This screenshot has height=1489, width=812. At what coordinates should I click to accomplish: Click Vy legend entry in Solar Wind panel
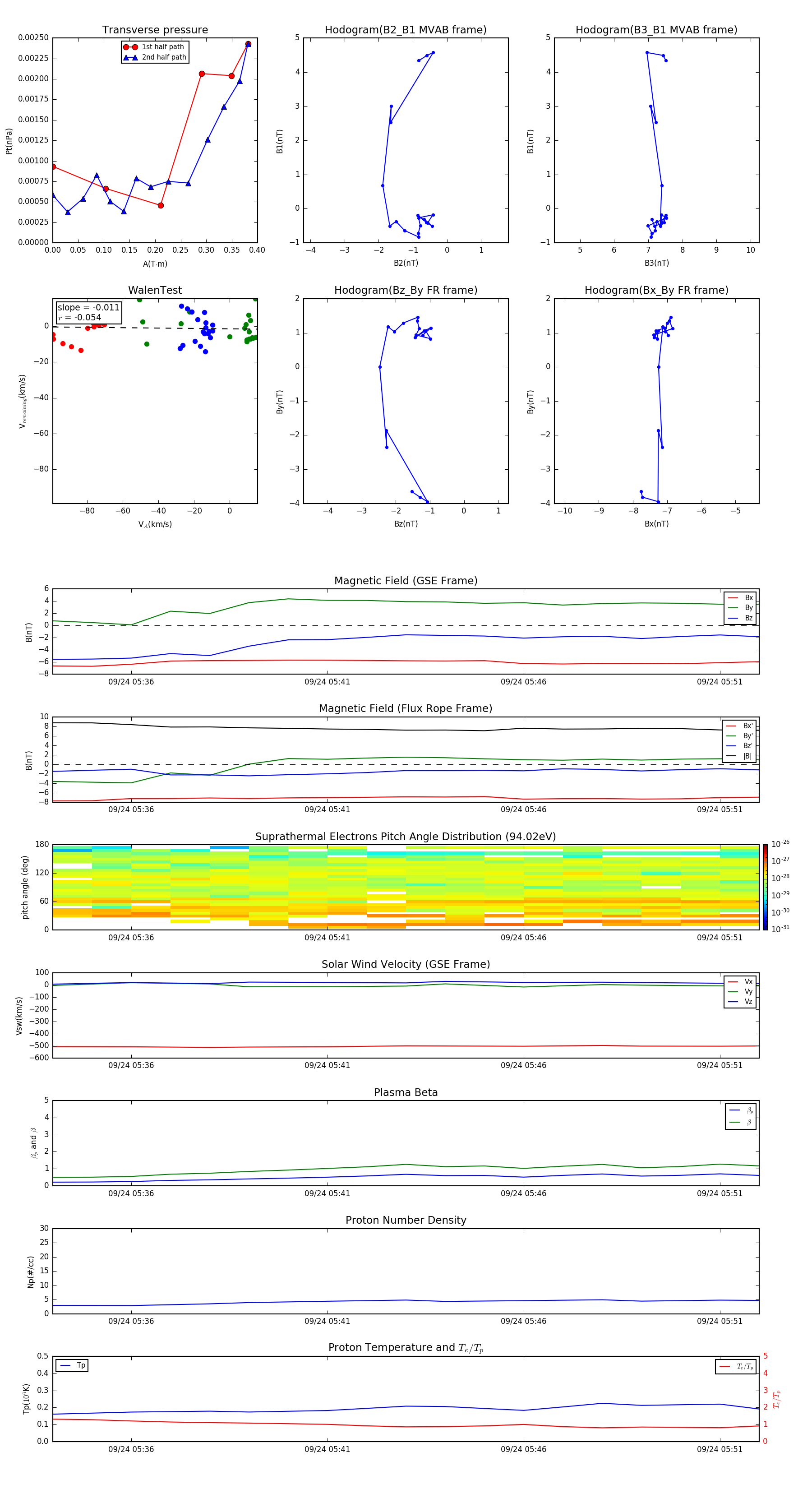[x=740, y=992]
